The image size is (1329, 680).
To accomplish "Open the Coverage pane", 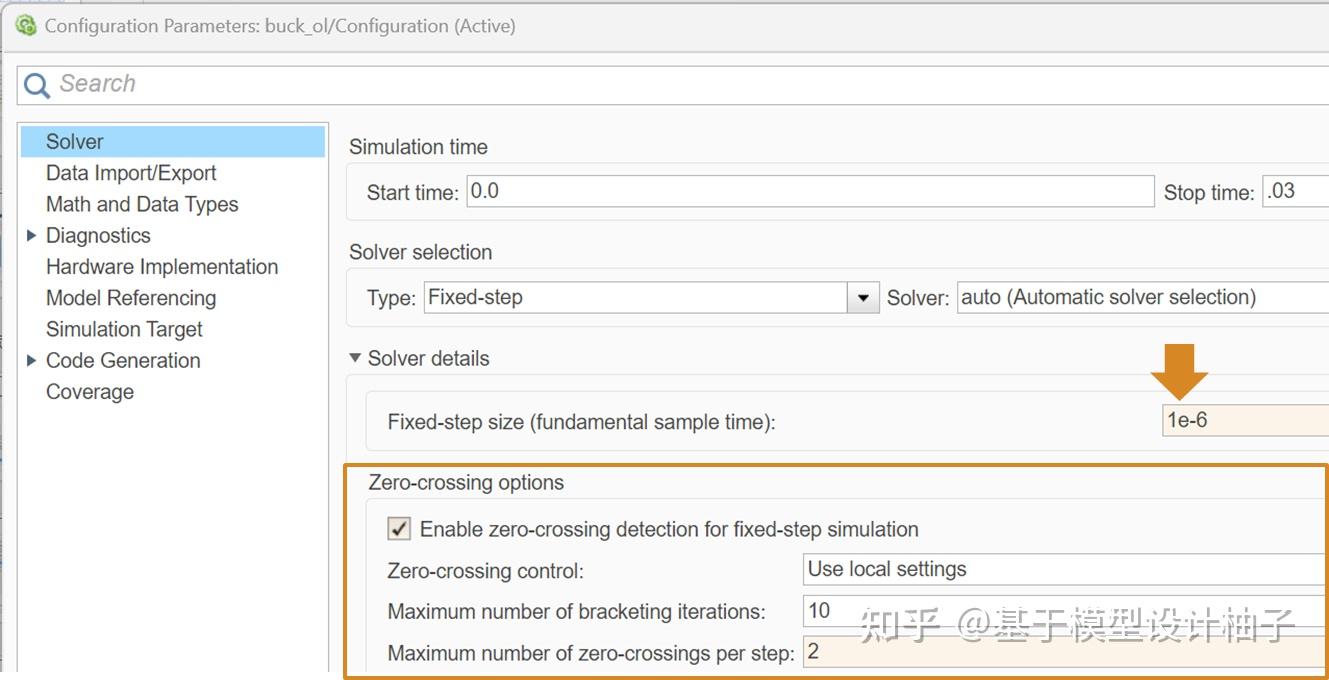I will pos(90,392).
